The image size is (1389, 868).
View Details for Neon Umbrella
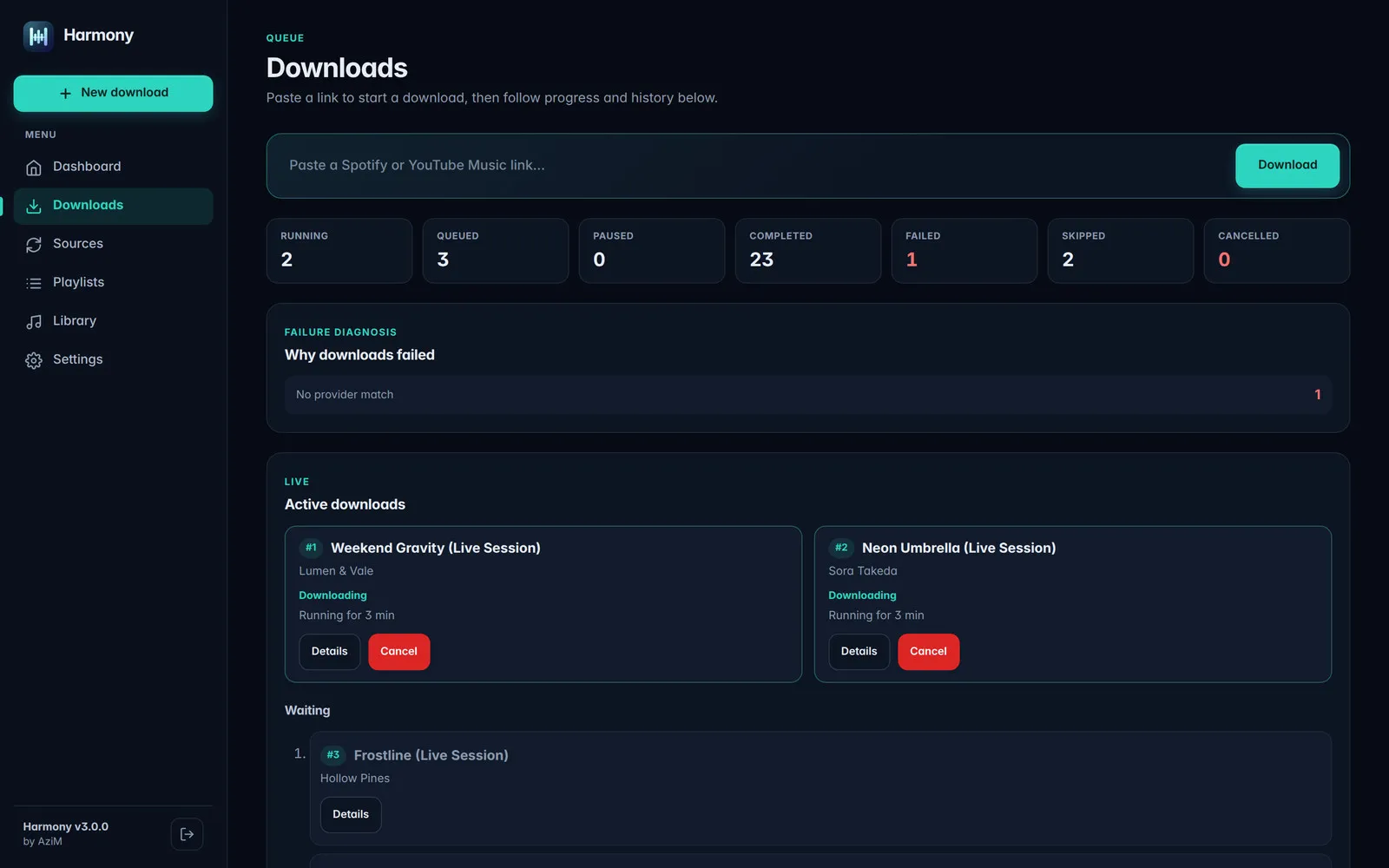click(x=859, y=651)
